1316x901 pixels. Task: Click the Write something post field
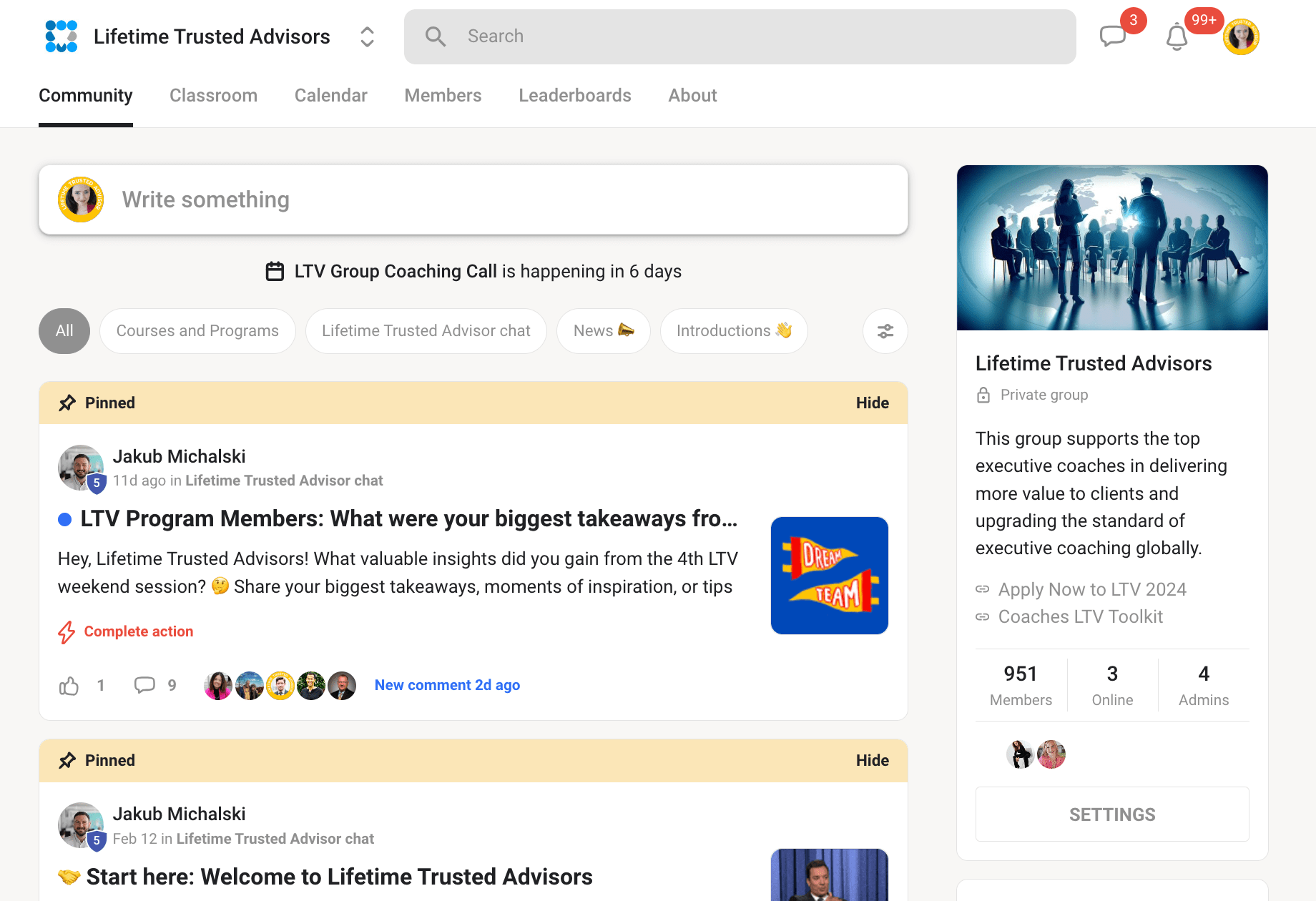(473, 200)
